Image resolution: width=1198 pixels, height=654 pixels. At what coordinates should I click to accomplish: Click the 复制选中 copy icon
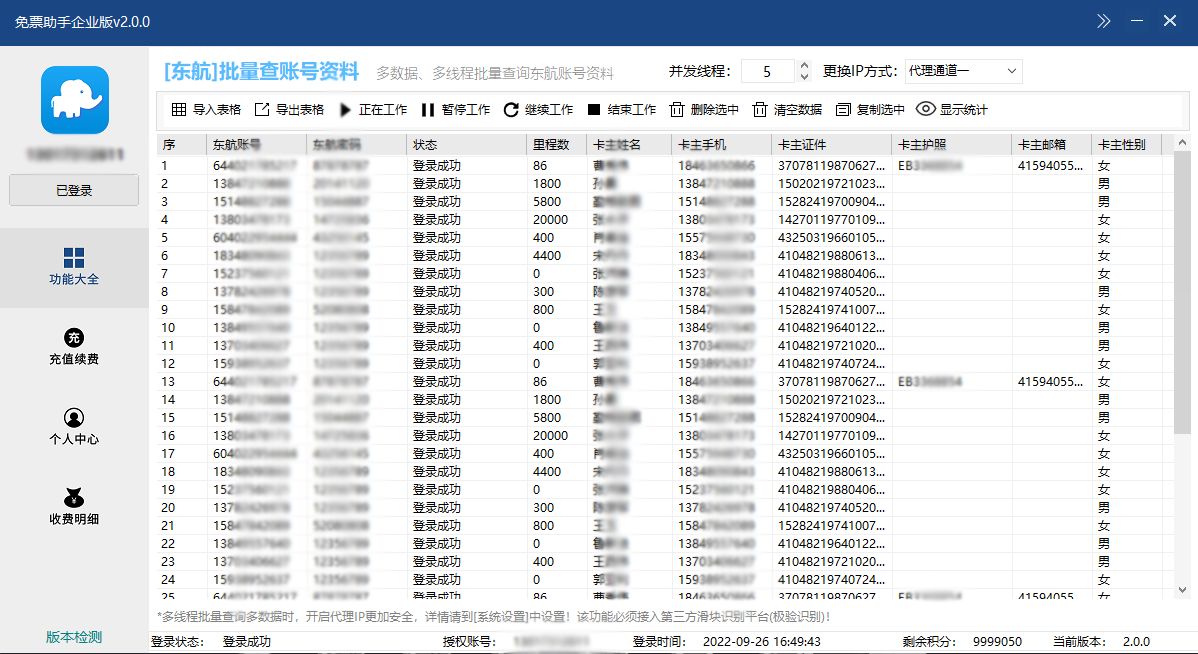843,110
